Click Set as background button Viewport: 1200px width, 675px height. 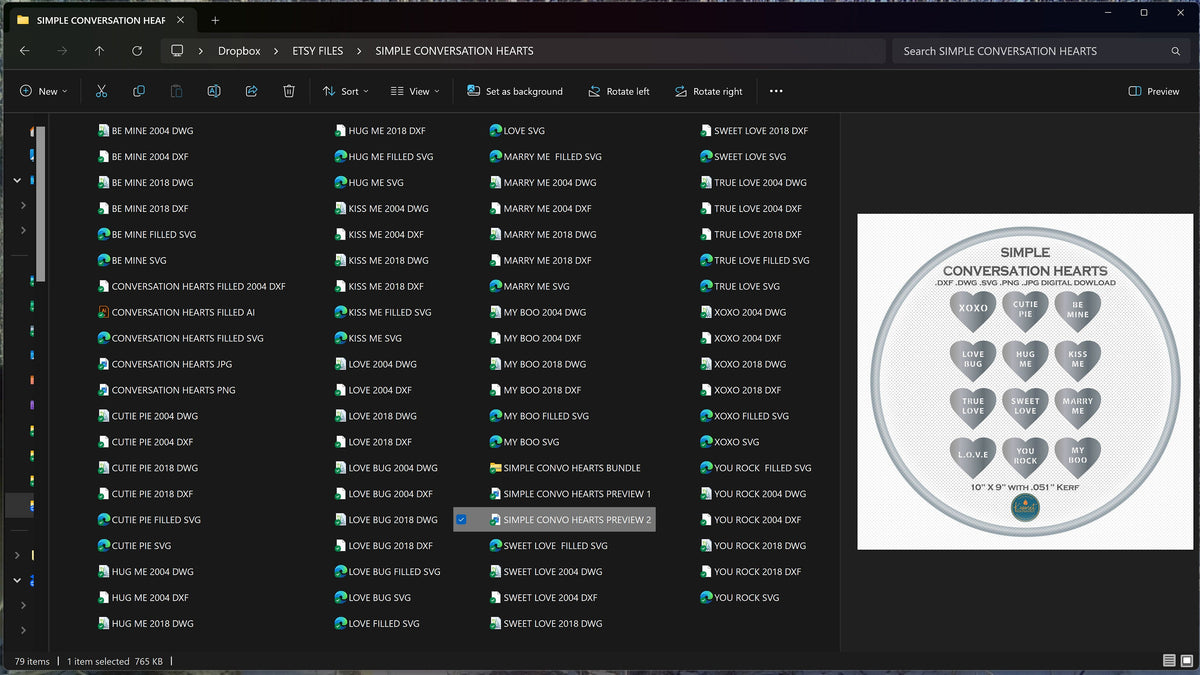(515, 91)
